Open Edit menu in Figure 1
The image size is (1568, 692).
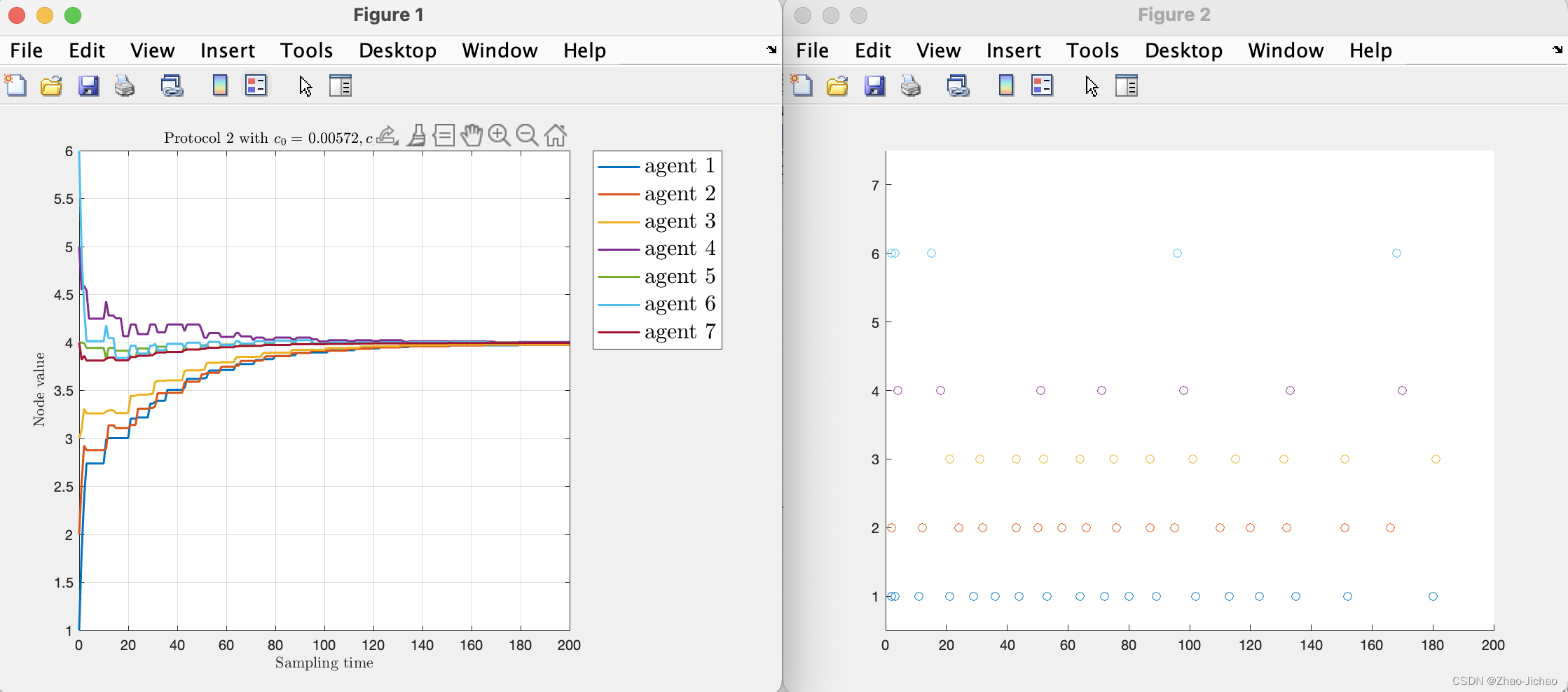pyautogui.click(x=87, y=50)
